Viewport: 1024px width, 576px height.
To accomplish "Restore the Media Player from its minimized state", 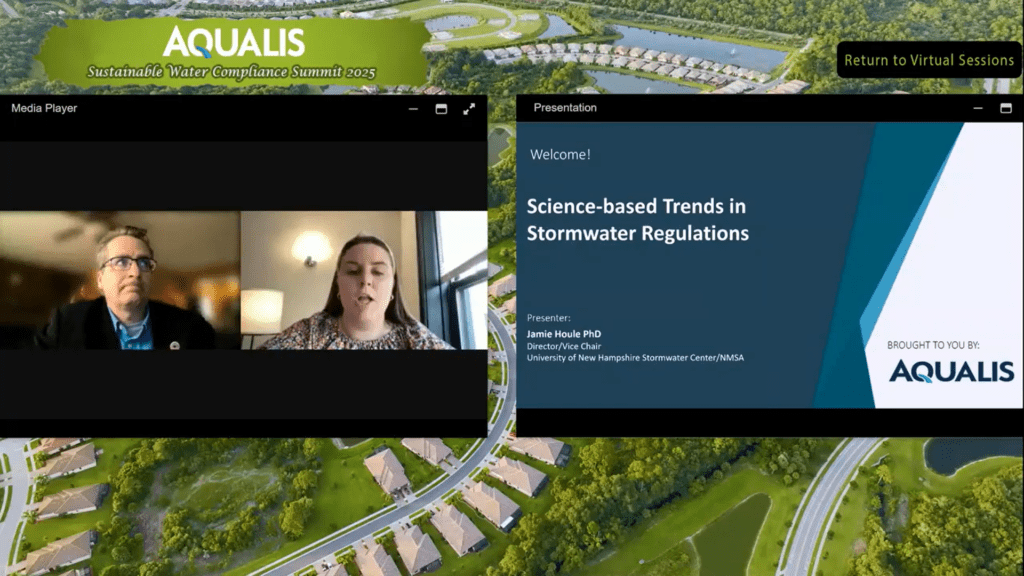I will [x=412, y=110].
